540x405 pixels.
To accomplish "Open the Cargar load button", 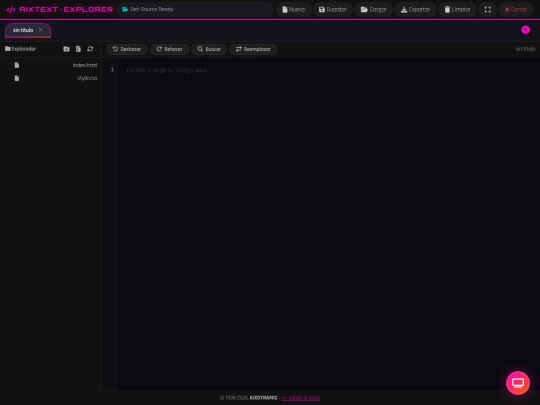I will click(x=373, y=10).
